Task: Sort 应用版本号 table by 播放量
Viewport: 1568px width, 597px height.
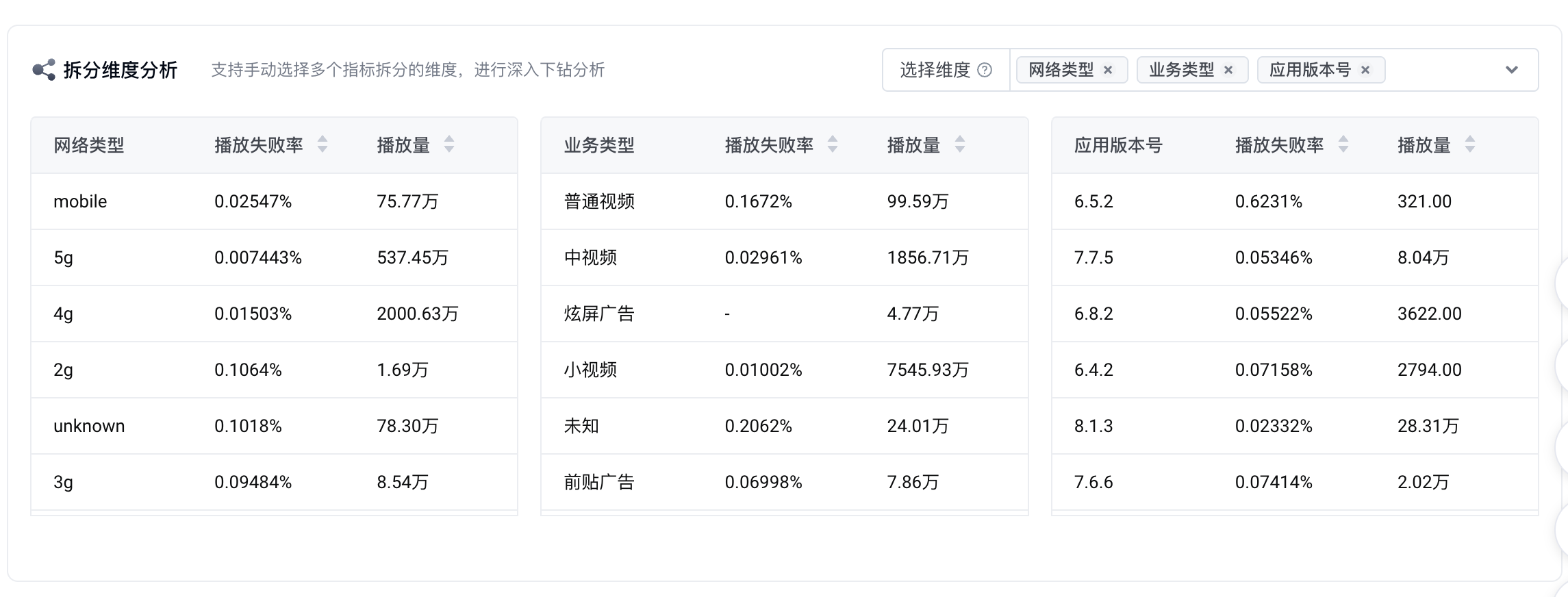Action: (x=1470, y=144)
